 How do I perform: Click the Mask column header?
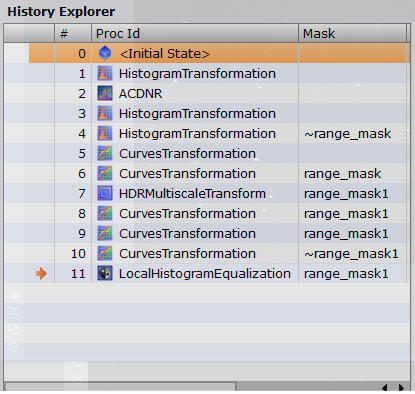click(x=353, y=33)
